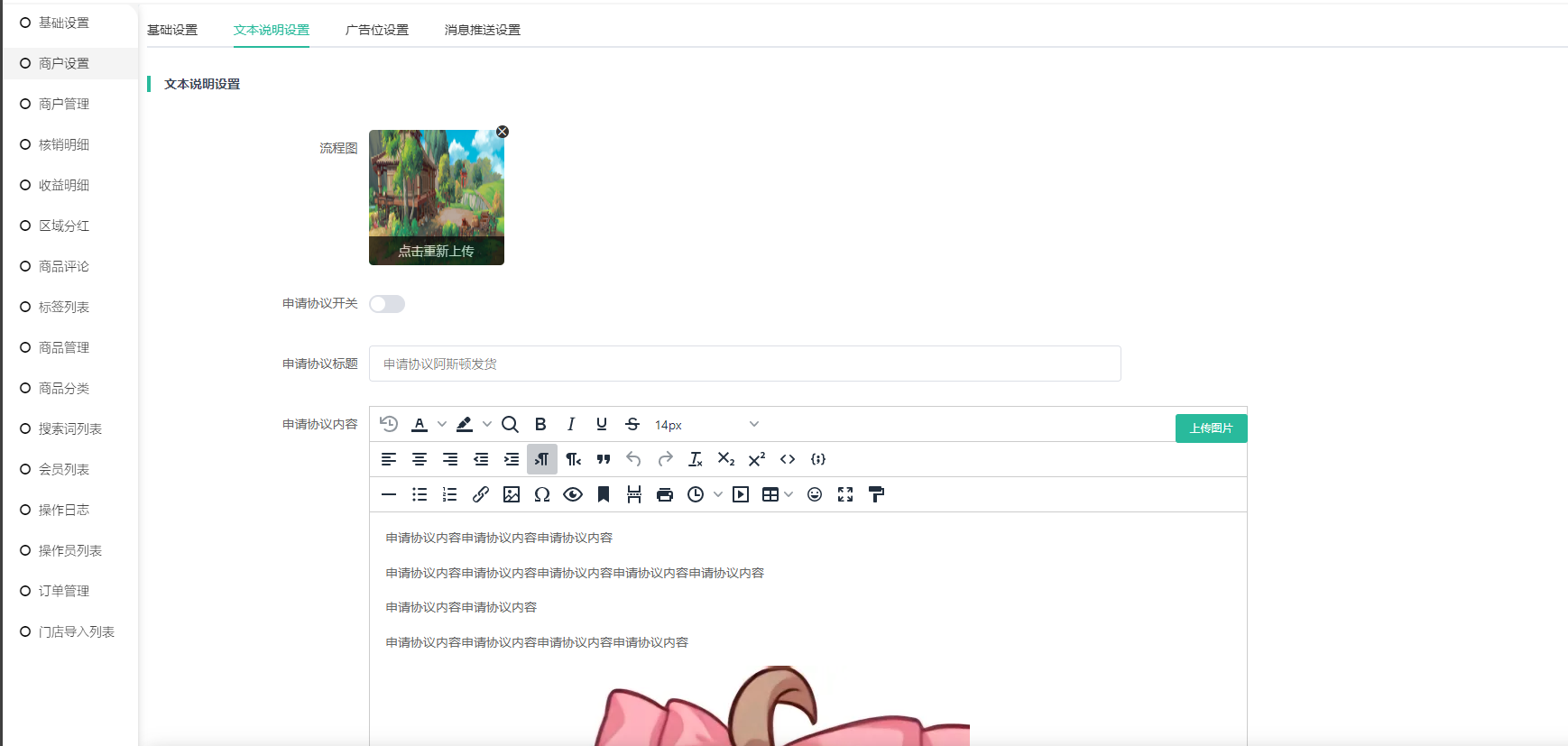
Task: Click the strikethrough icon
Action: (632, 424)
